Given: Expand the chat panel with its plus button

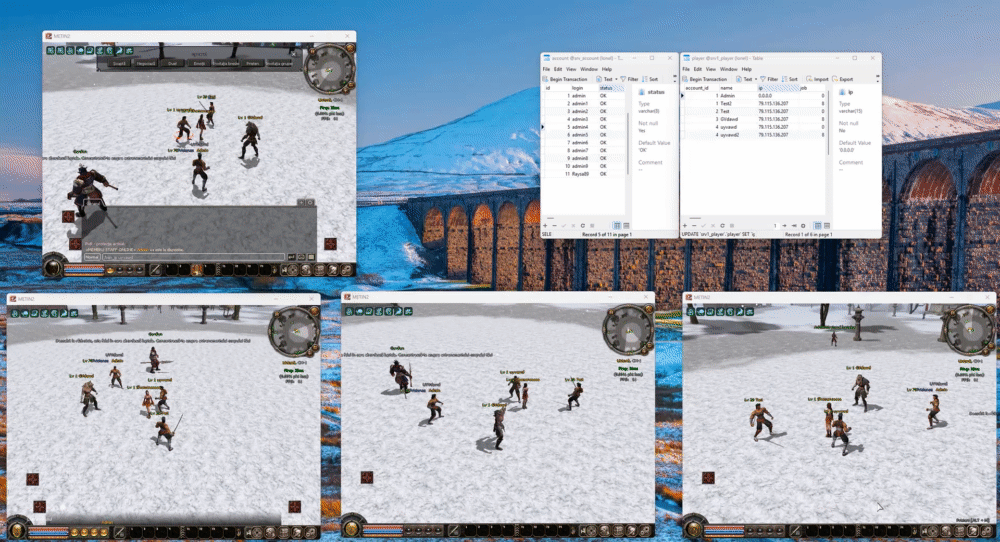Looking at the screenshot, I should coord(301,203).
